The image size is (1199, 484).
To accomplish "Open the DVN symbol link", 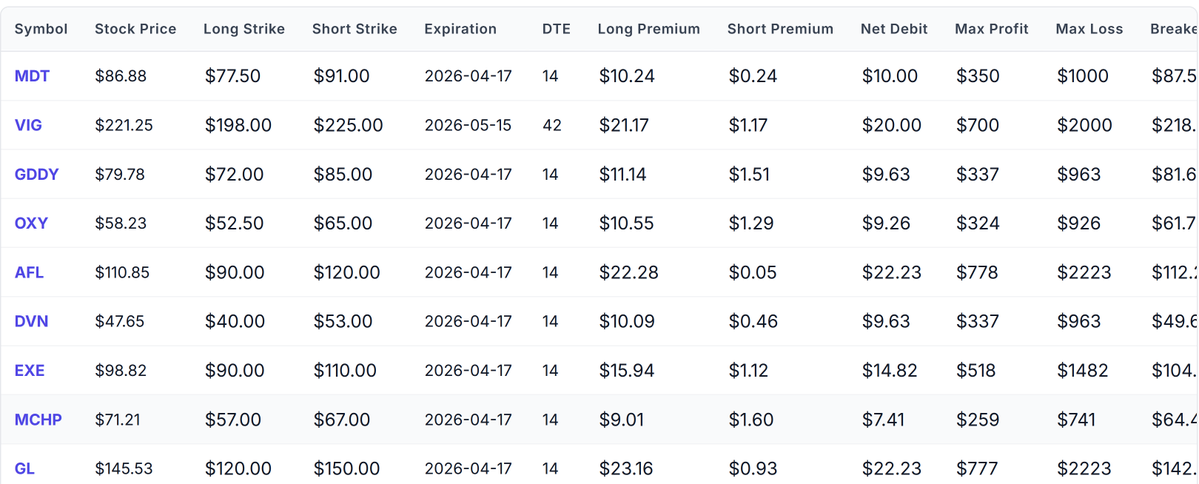I will coord(32,321).
